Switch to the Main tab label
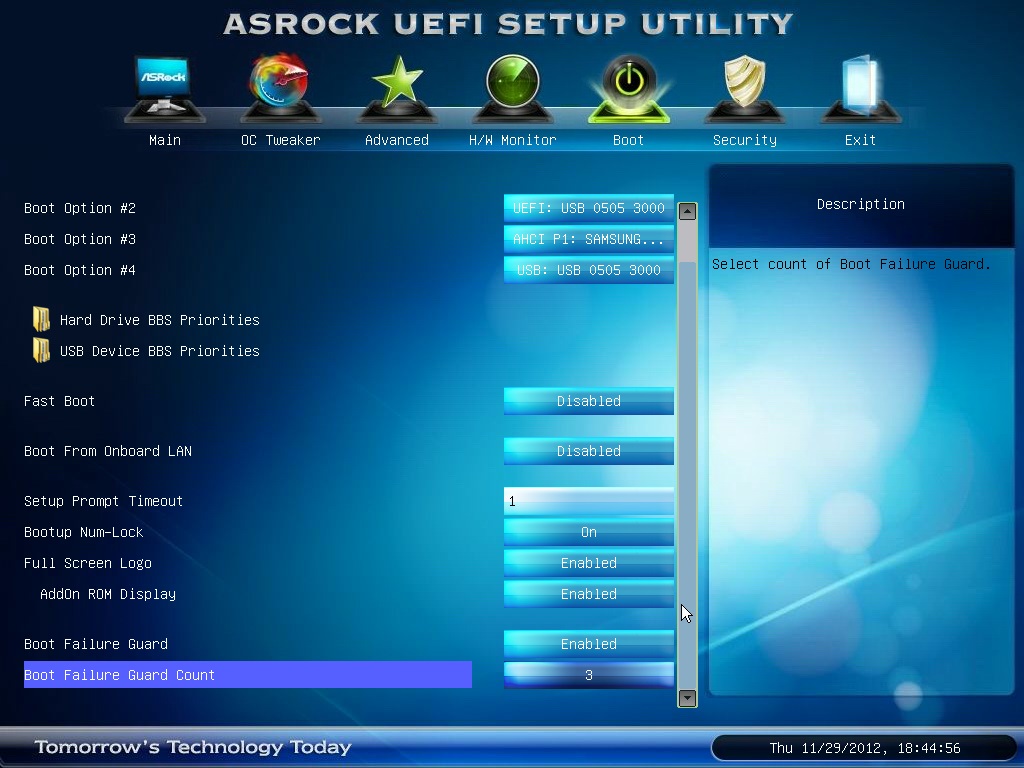The width and height of the screenshot is (1024, 768). 165,140
